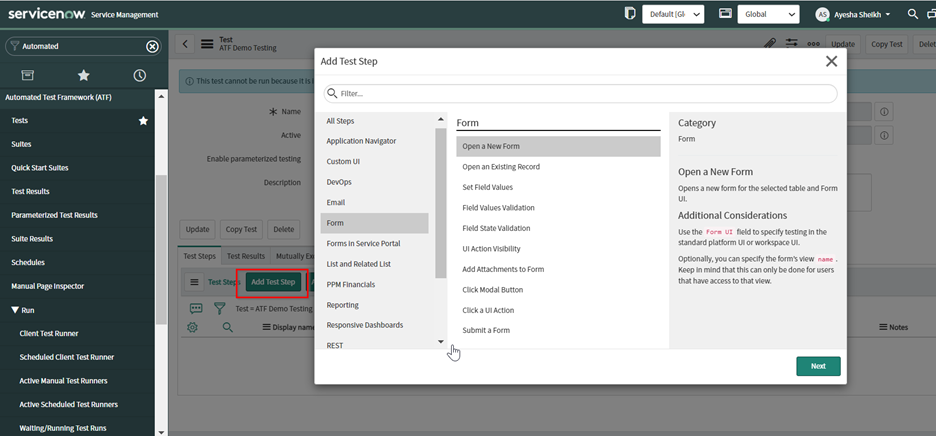Choose Submit a Form step
Viewport: 936px width, 436px height.
pyautogui.click(x=558, y=330)
